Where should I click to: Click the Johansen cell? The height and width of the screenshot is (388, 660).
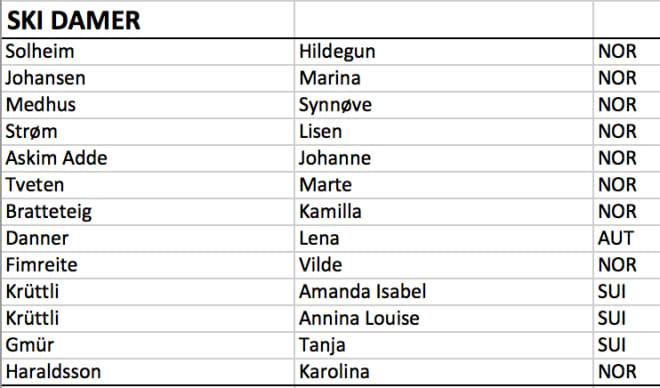click(x=148, y=78)
